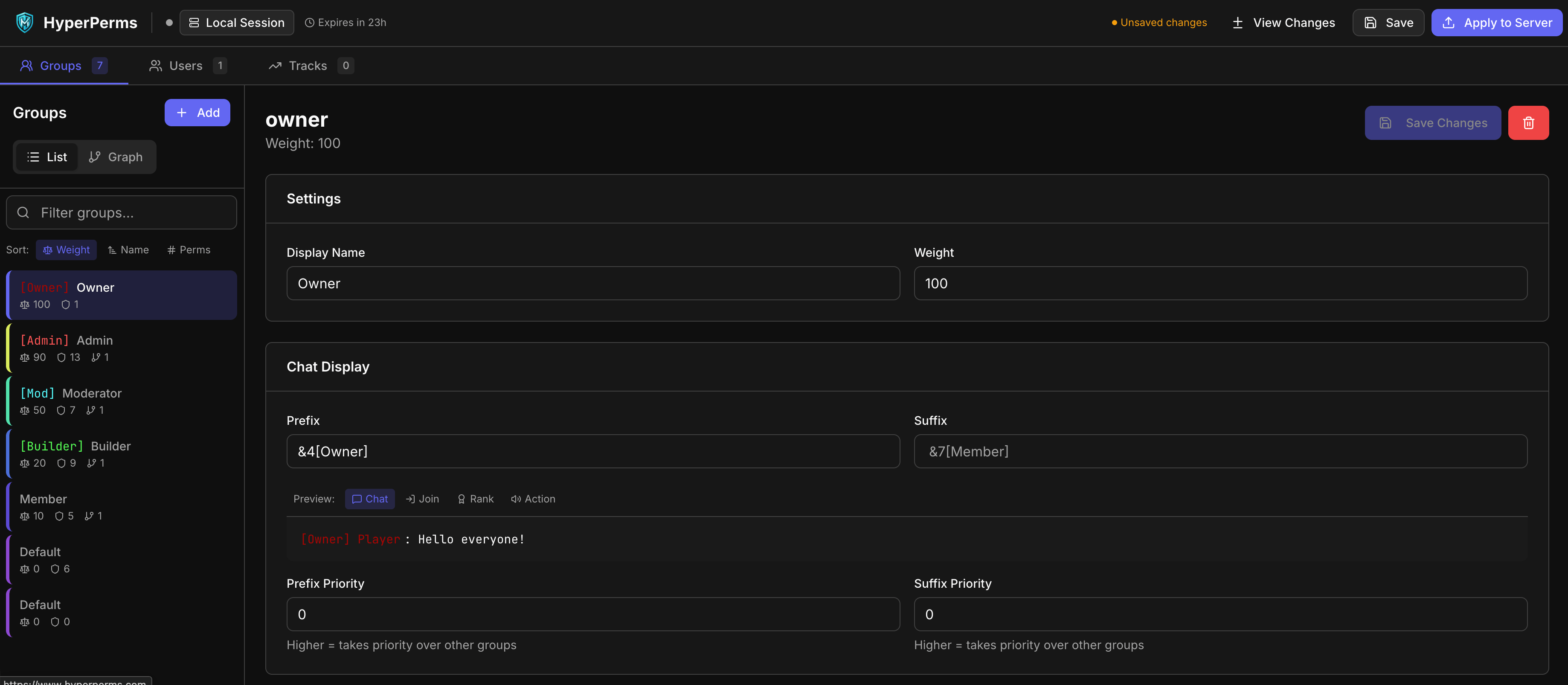This screenshot has height=685, width=1568.
Task: Click the plus-minus View Changes icon
Action: (x=1237, y=23)
